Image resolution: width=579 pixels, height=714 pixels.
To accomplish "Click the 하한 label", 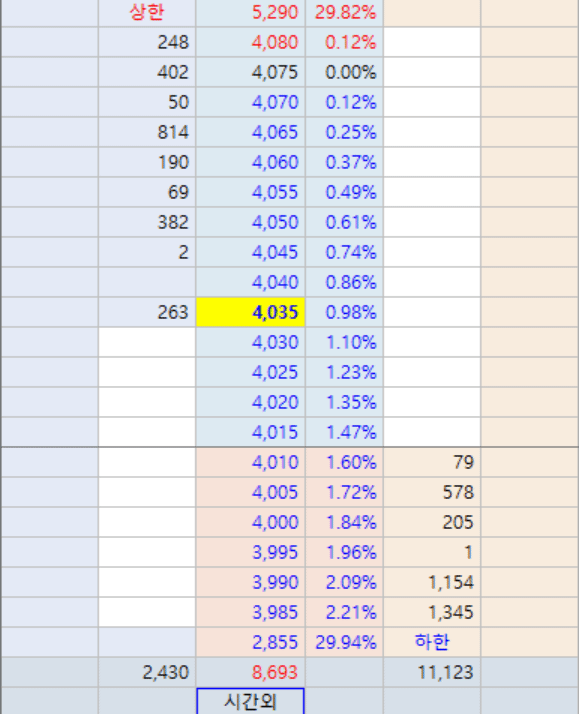I will pyautogui.click(x=432, y=642).
